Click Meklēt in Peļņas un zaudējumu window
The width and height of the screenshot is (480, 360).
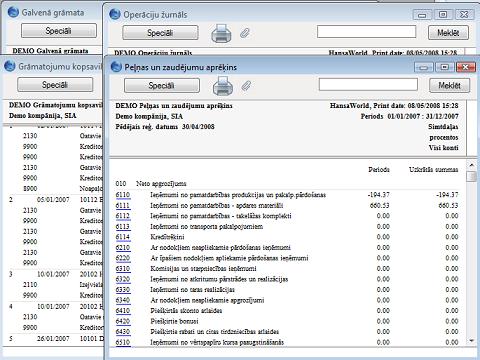point(449,85)
